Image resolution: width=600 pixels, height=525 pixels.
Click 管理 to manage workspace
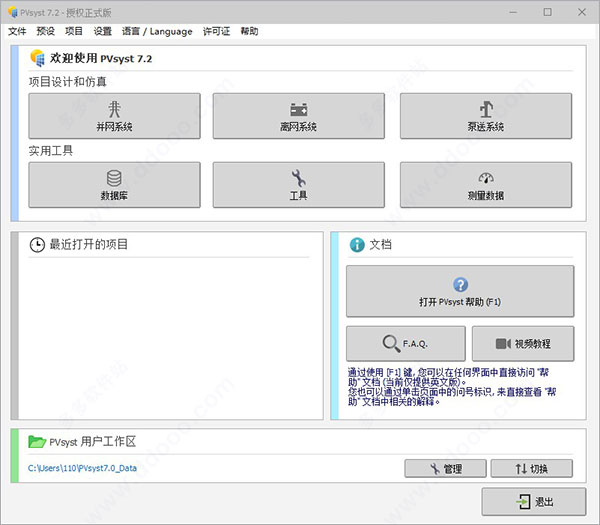[445, 469]
